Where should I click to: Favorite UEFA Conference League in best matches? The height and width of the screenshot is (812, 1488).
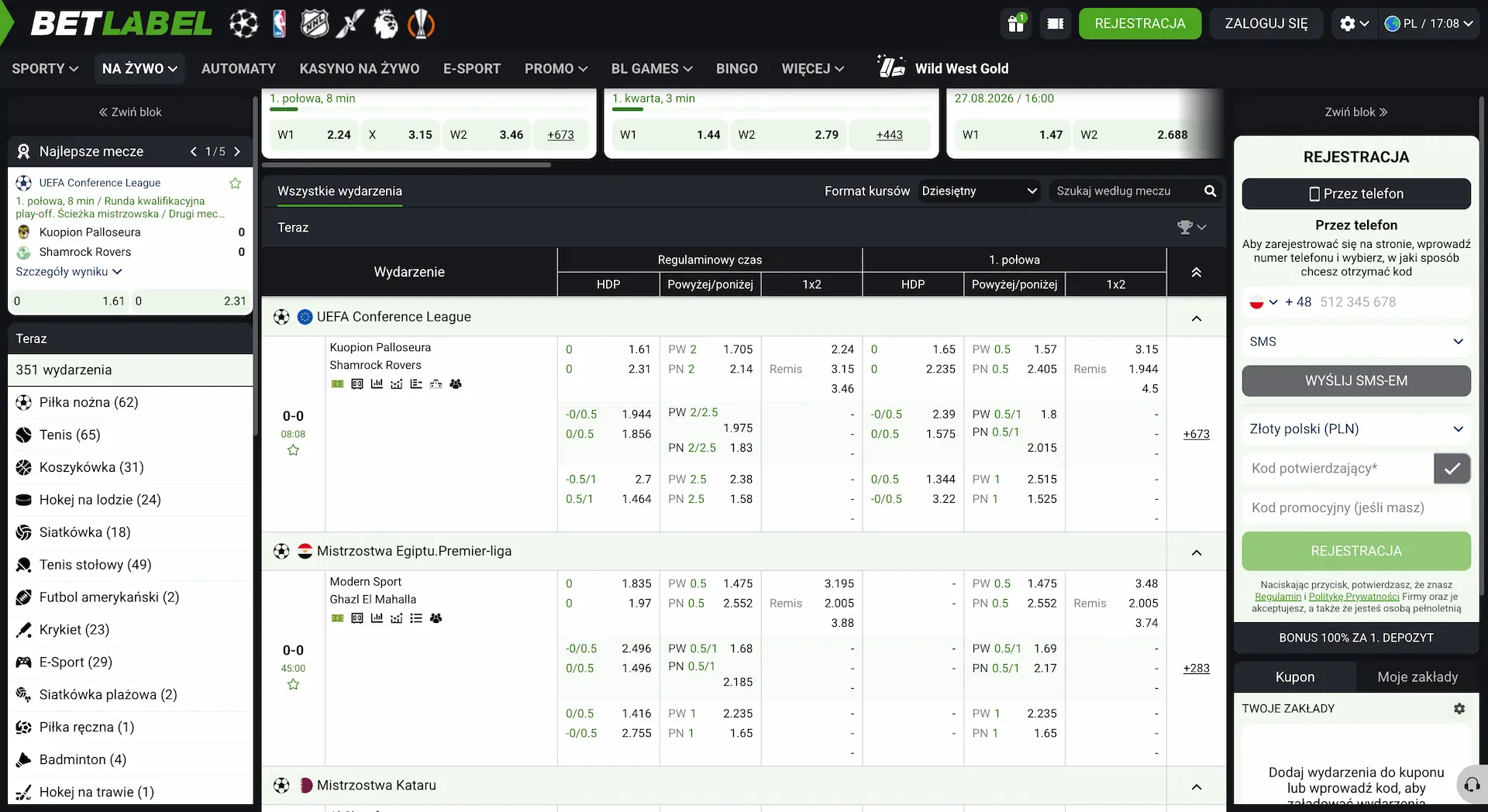click(x=235, y=183)
